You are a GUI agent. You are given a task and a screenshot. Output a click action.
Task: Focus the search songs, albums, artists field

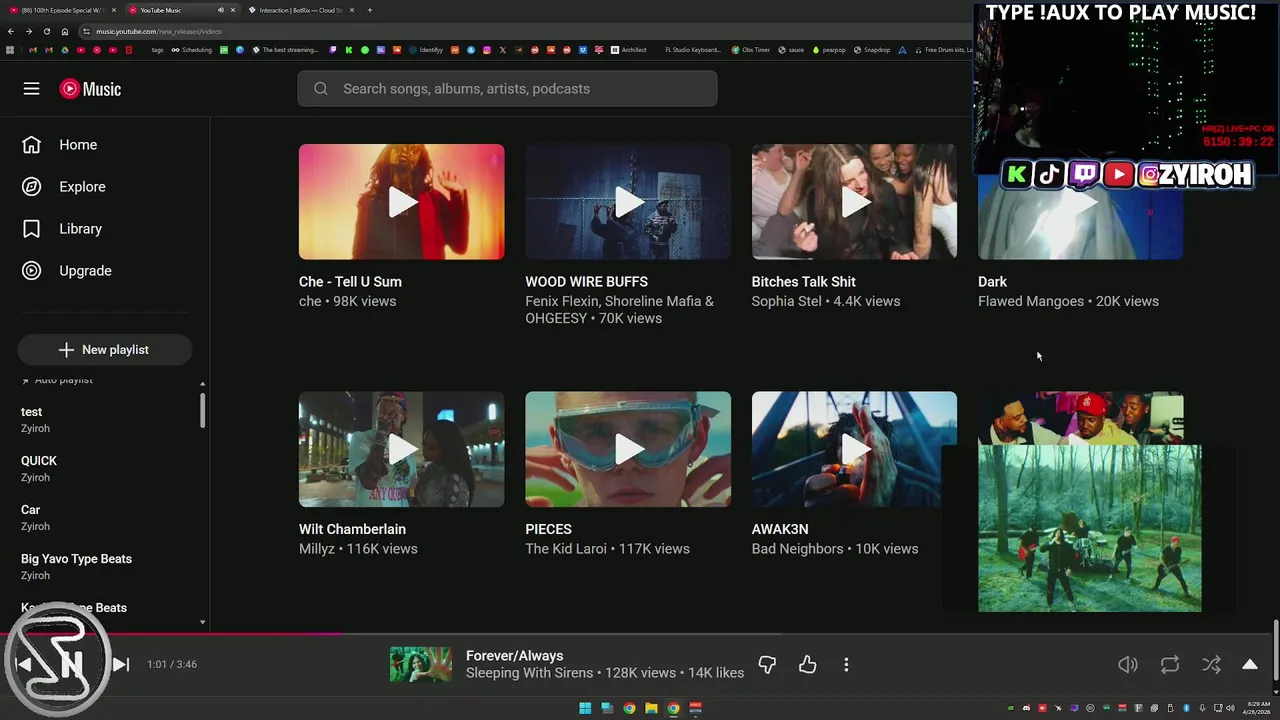point(507,89)
